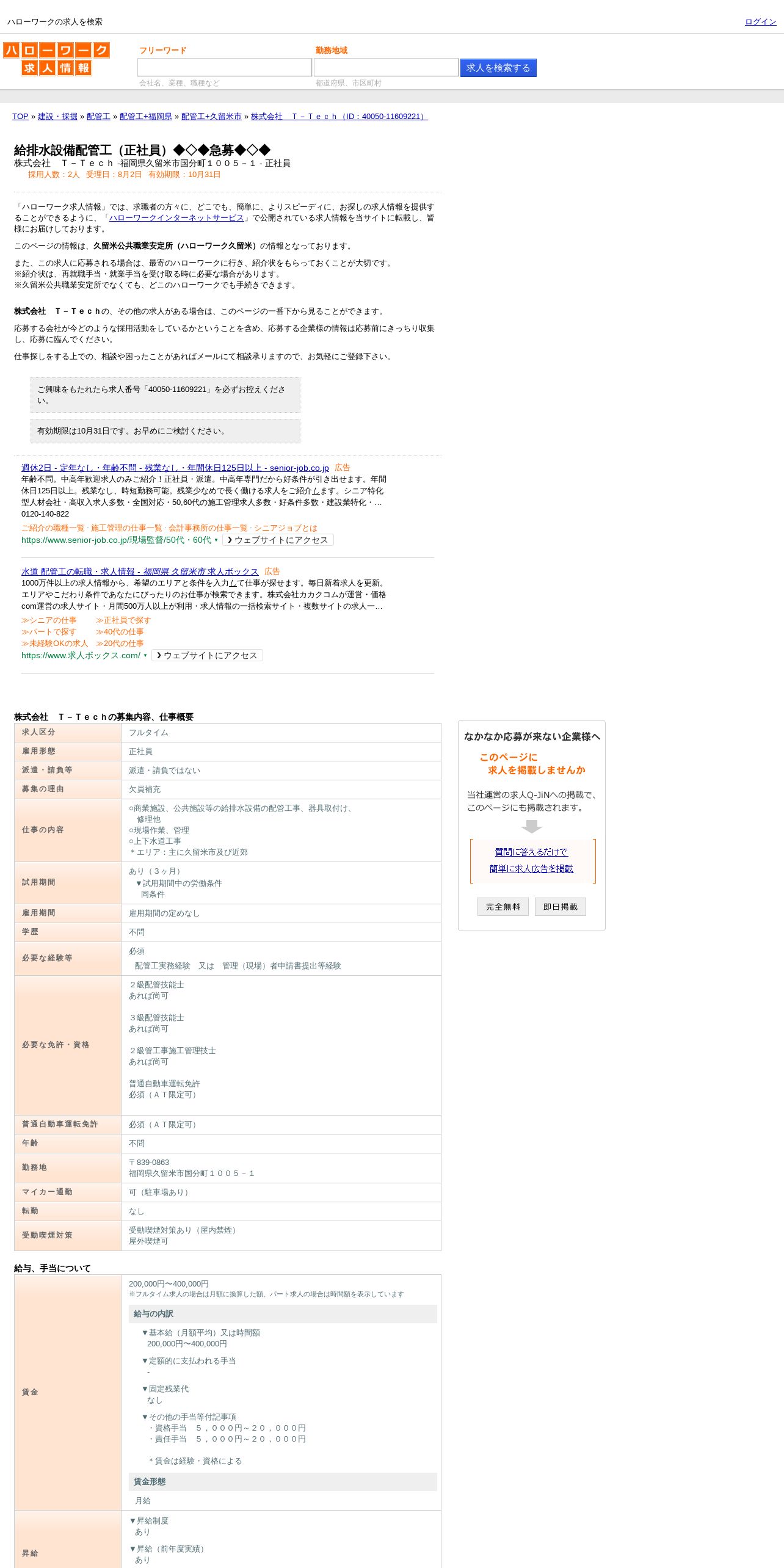Open 配管工+福岡県 breadcrumb

(x=146, y=117)
